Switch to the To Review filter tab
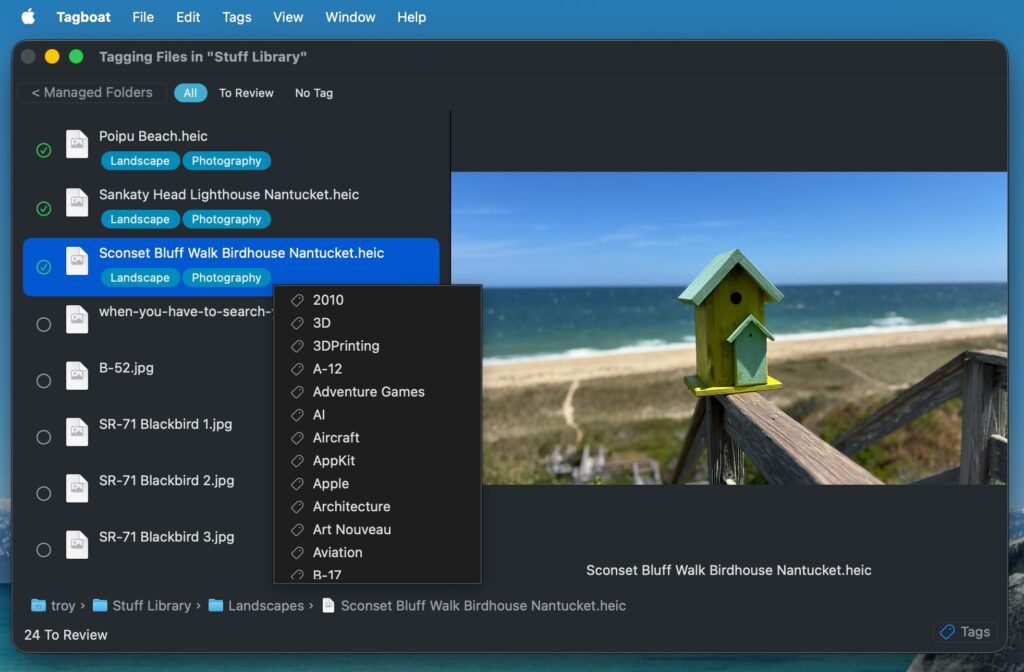The height and width of the screenshot is (672, 1024). [x=246, y=93]
